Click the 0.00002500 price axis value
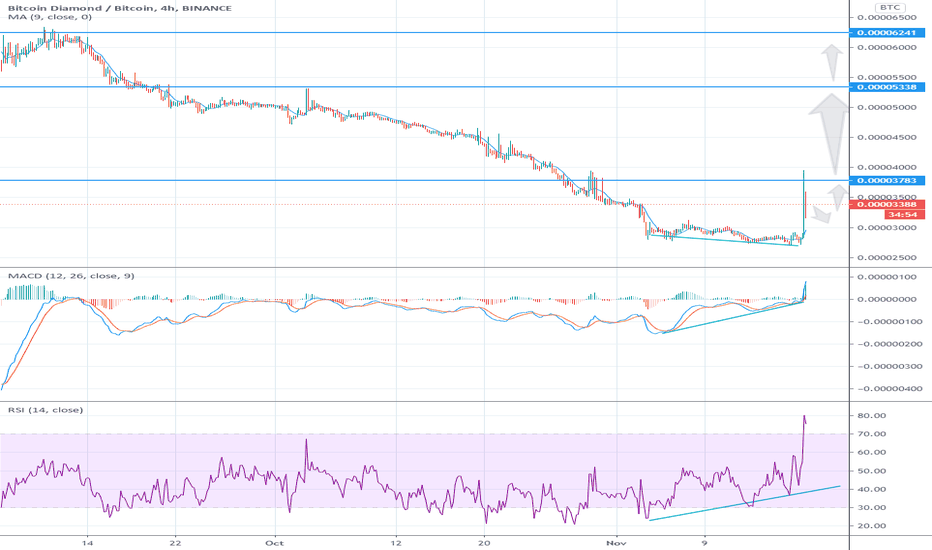 tap(887, 258)
